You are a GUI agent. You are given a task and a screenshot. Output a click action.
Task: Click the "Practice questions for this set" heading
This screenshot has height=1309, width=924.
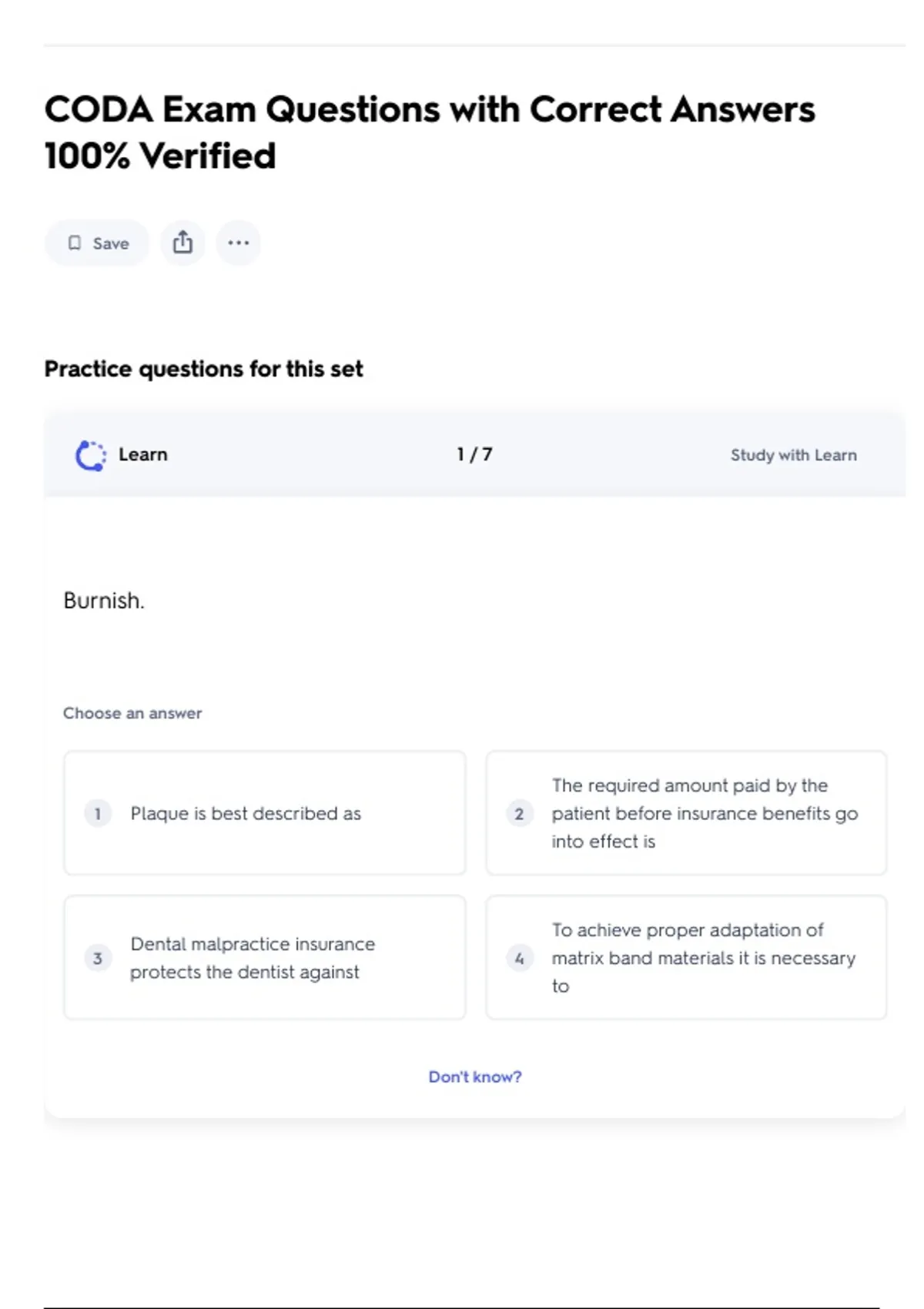(203, 369)
